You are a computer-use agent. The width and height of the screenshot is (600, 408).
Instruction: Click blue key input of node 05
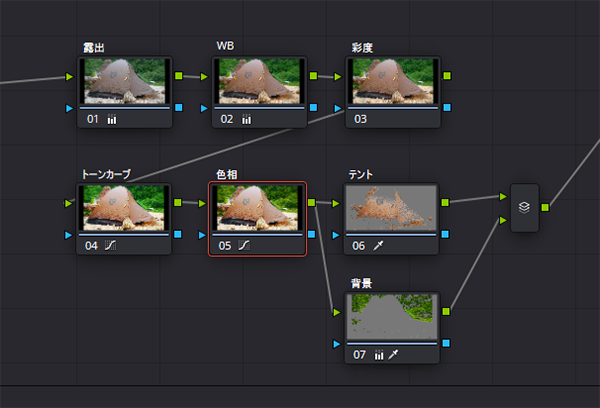pyautogui.click(x=202, y=235)
